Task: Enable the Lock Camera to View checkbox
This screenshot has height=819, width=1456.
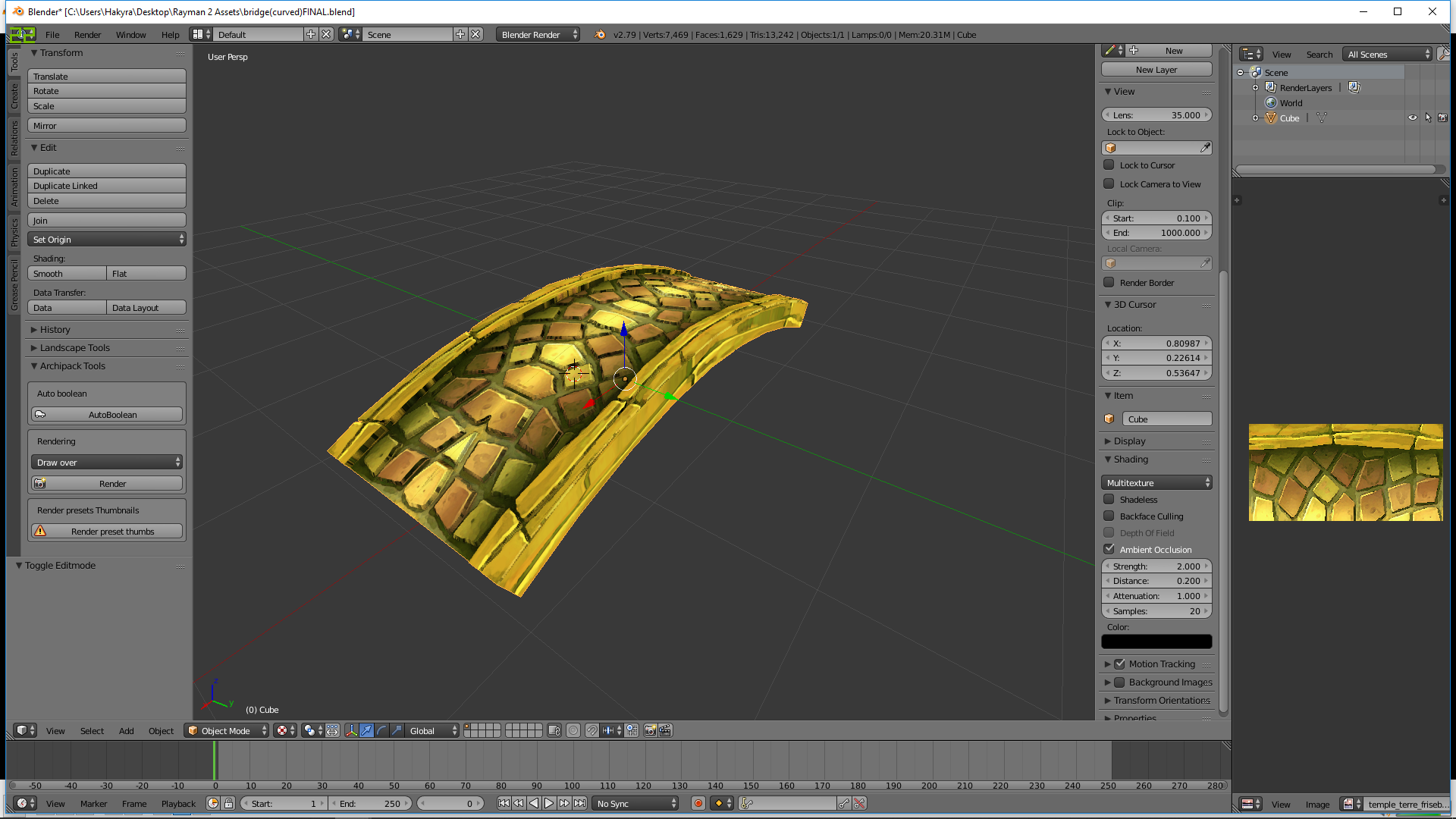Action: [x=1109, y=184]
